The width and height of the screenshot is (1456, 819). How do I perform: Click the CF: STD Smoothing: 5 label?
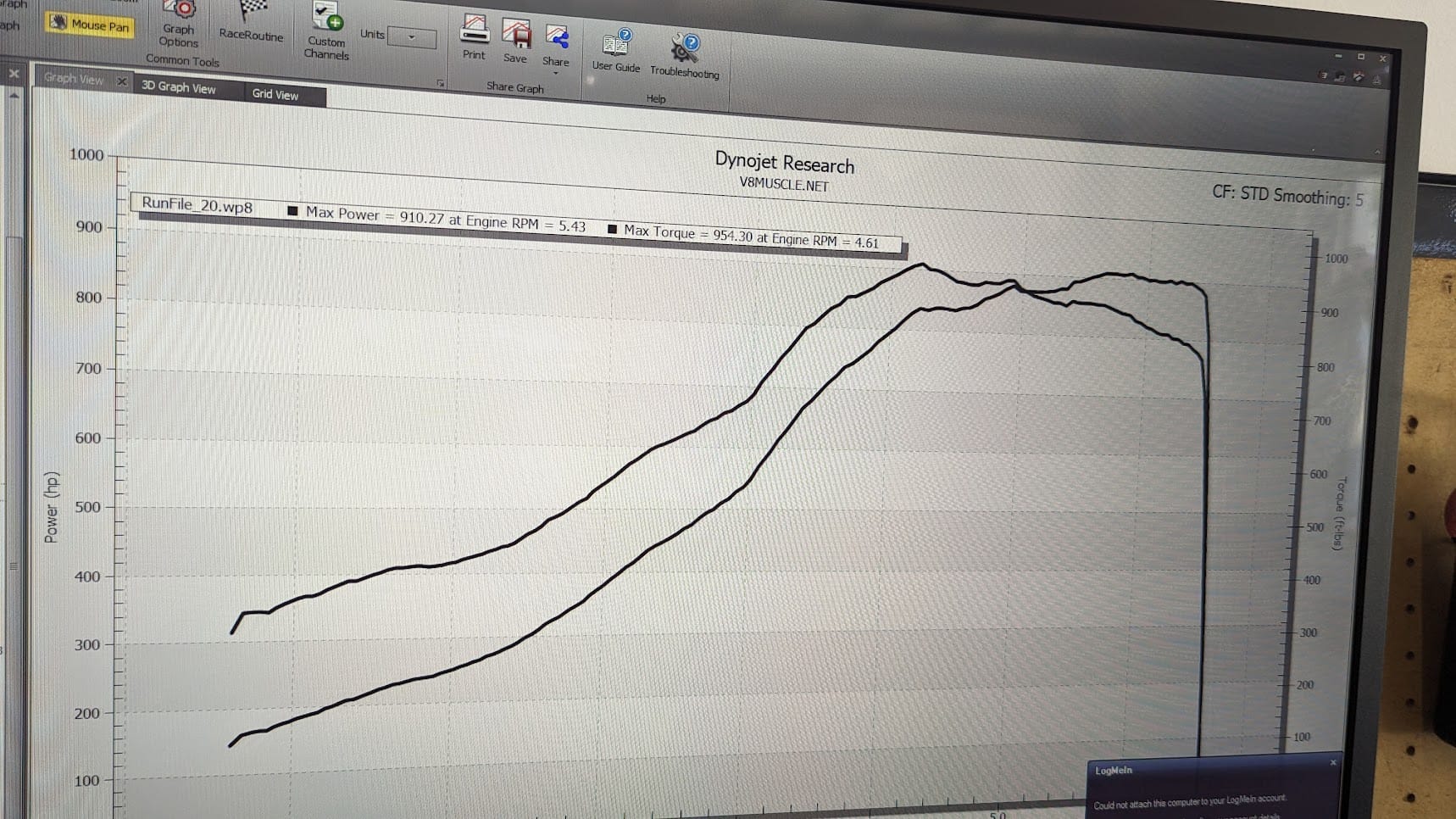(x=1287, y=196)
